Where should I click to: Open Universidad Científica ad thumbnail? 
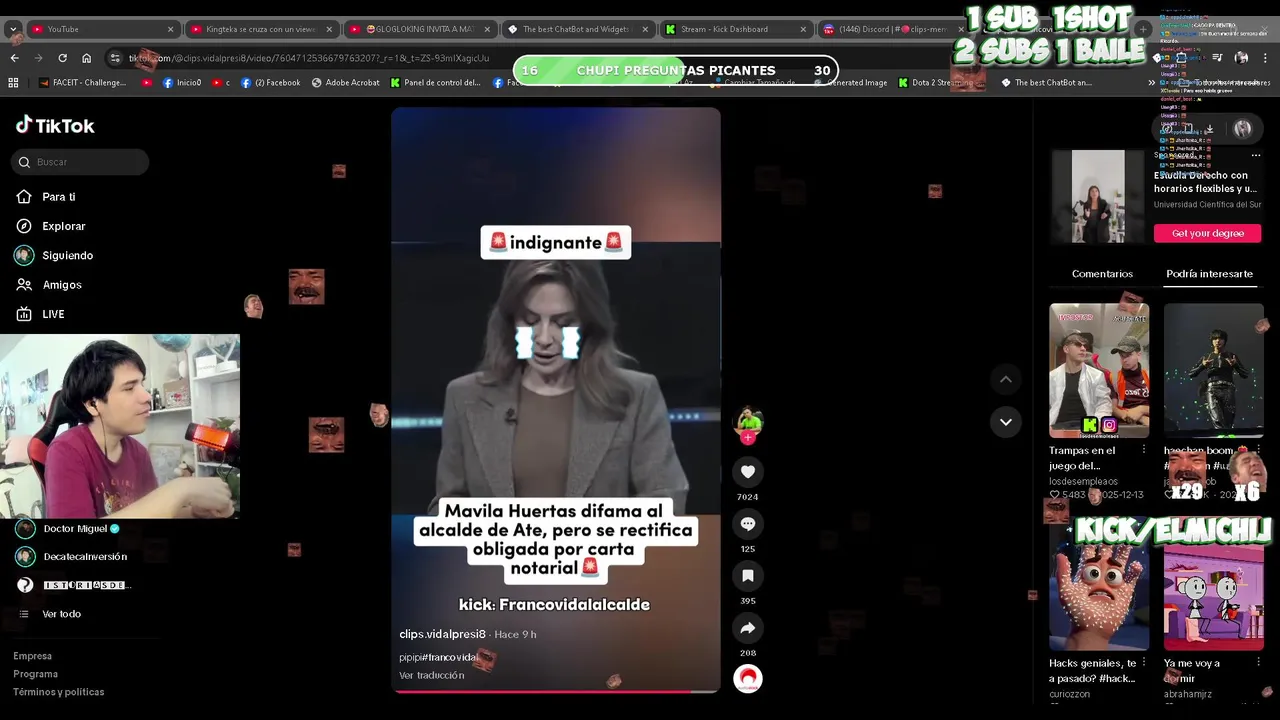point(1098,196)
